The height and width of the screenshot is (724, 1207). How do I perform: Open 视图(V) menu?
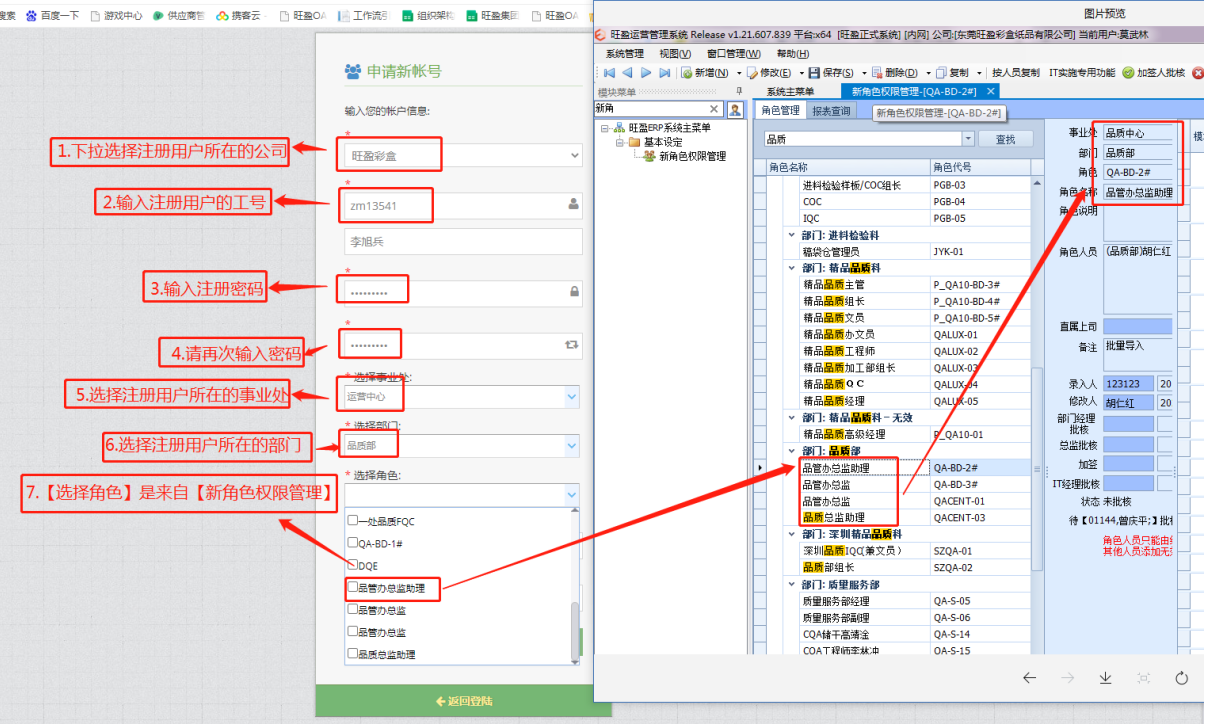675,54
